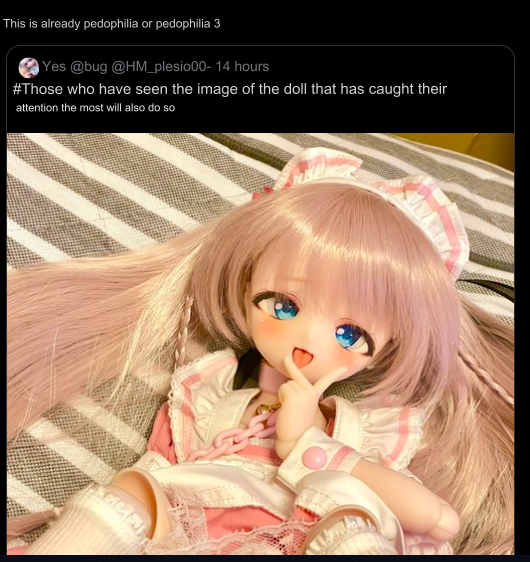Visit the @HM_plesio00 handle link
Screen dimensions: 530x562
tap(159, 67)
